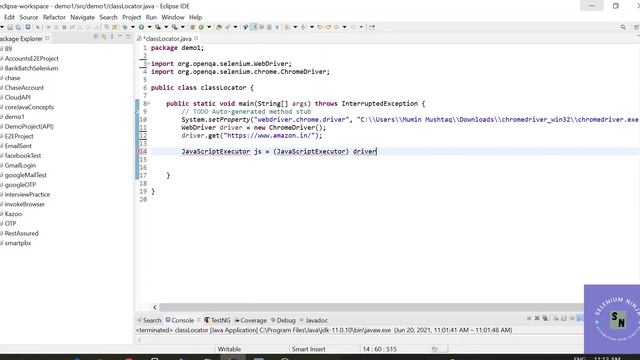Click the 'Writable' status bar entry
The width and height of the screenshot is (640, 360).
(229, 349)
